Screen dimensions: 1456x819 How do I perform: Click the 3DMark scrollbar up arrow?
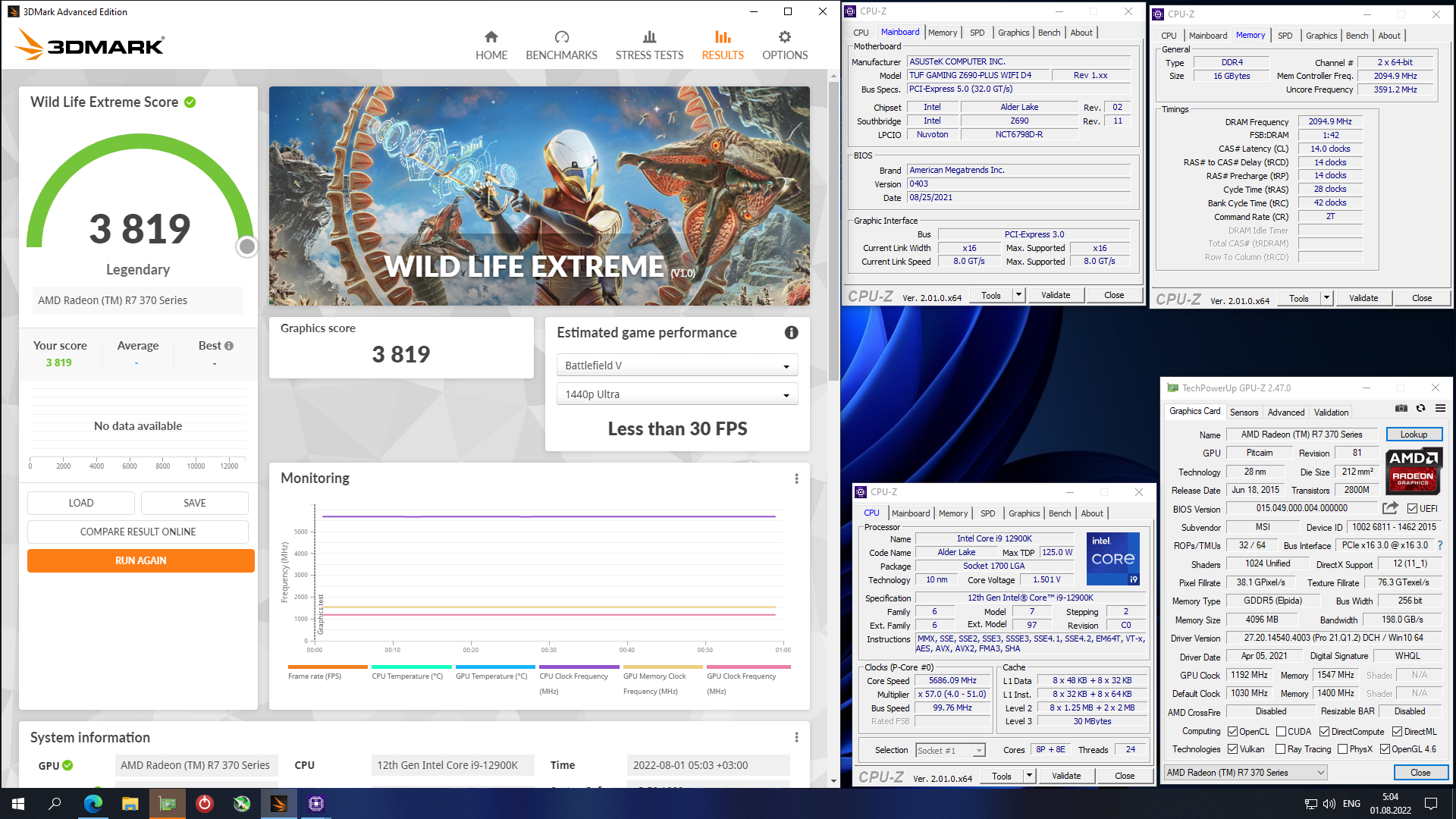(x=833, y=76)
